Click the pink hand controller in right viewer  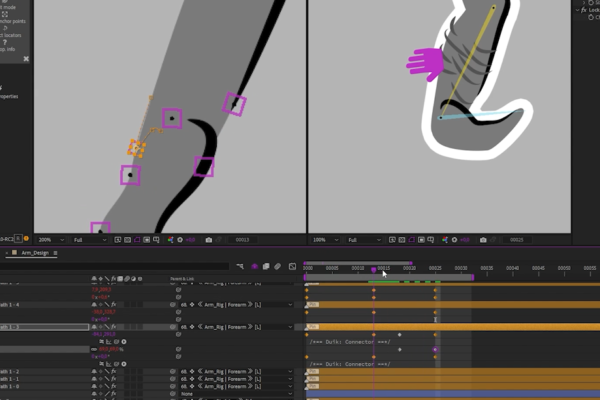[424, 63]
